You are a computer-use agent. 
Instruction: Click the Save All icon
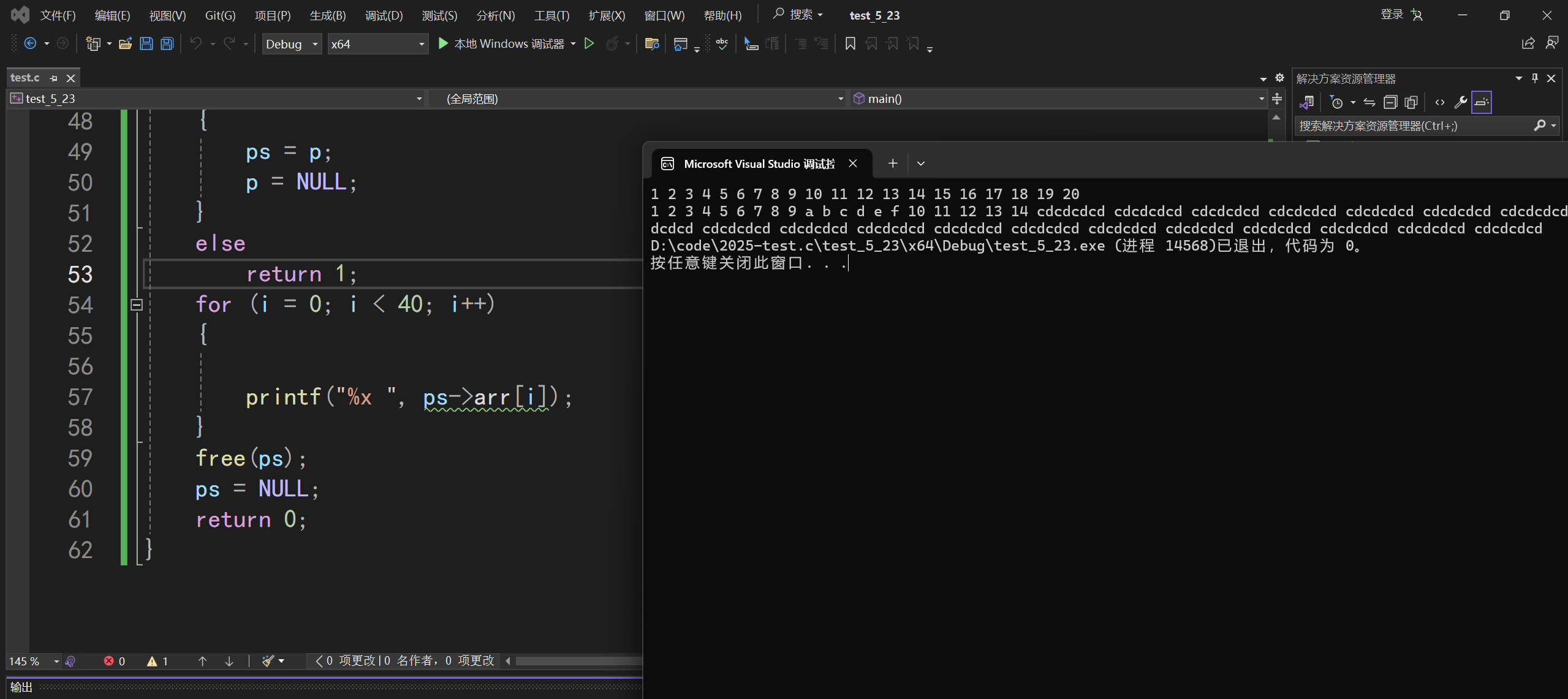pos(167,43)
